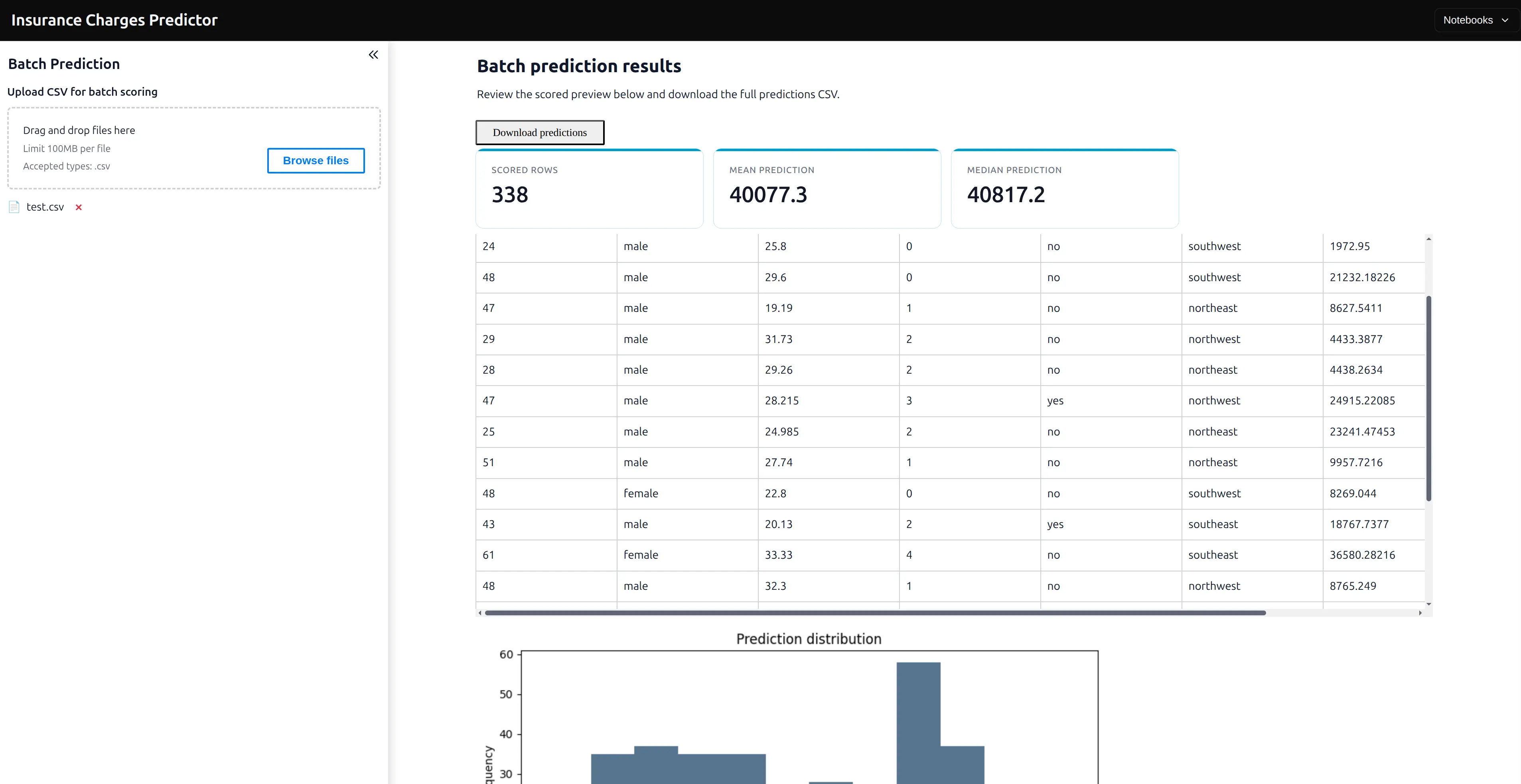Click BMI cell 24.985
Image resolution: width=1521 pixels, height=784 pixels.
tap(829, 431)
